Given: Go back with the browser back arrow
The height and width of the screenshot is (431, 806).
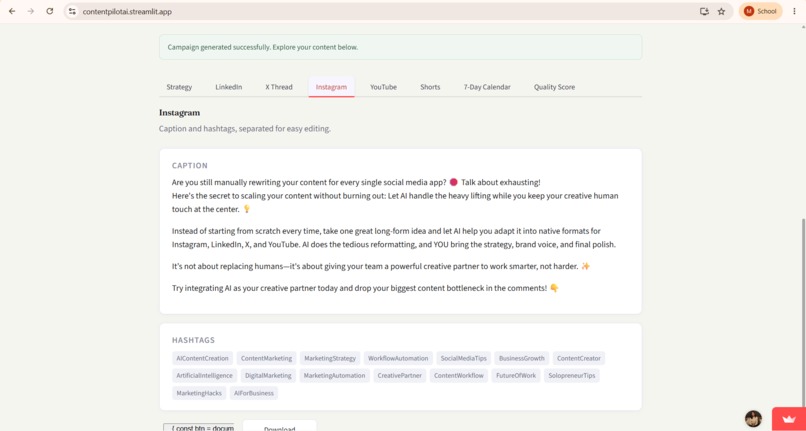Looking at the screenshot, I should (x=12, y=11).
